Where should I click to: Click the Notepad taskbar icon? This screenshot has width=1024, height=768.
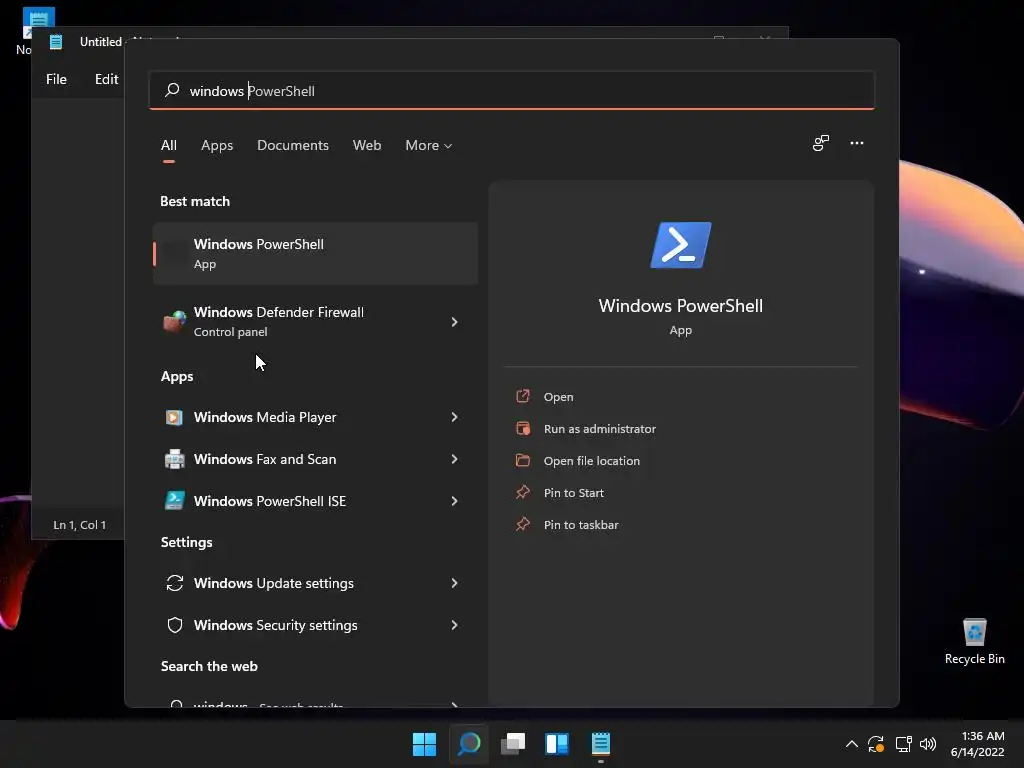(x=601, y=744)
